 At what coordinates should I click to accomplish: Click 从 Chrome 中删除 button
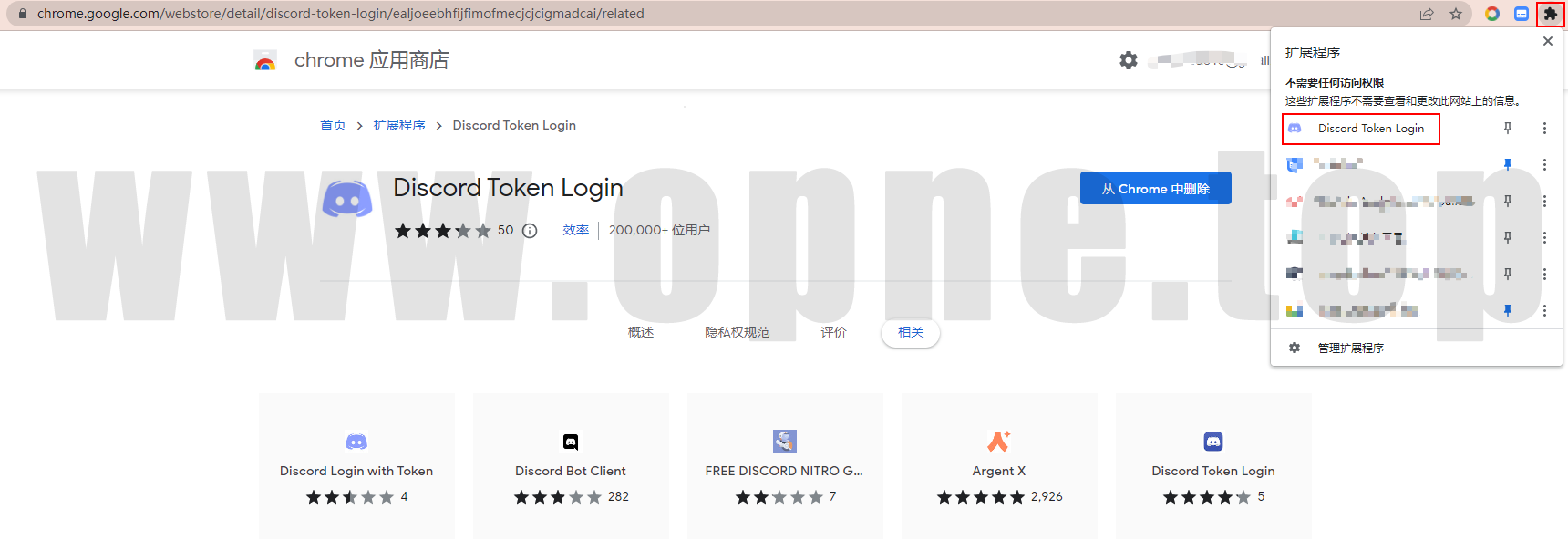coord(1156,188)
